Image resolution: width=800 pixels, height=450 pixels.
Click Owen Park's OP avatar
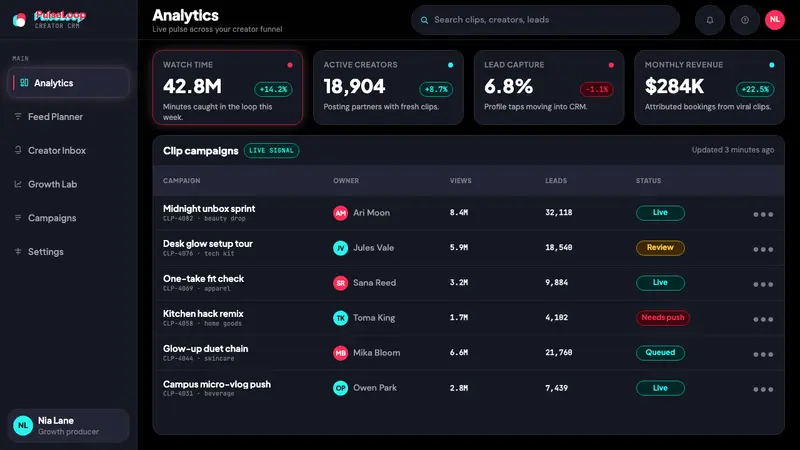pyautogui.click(x=340, y=388)
